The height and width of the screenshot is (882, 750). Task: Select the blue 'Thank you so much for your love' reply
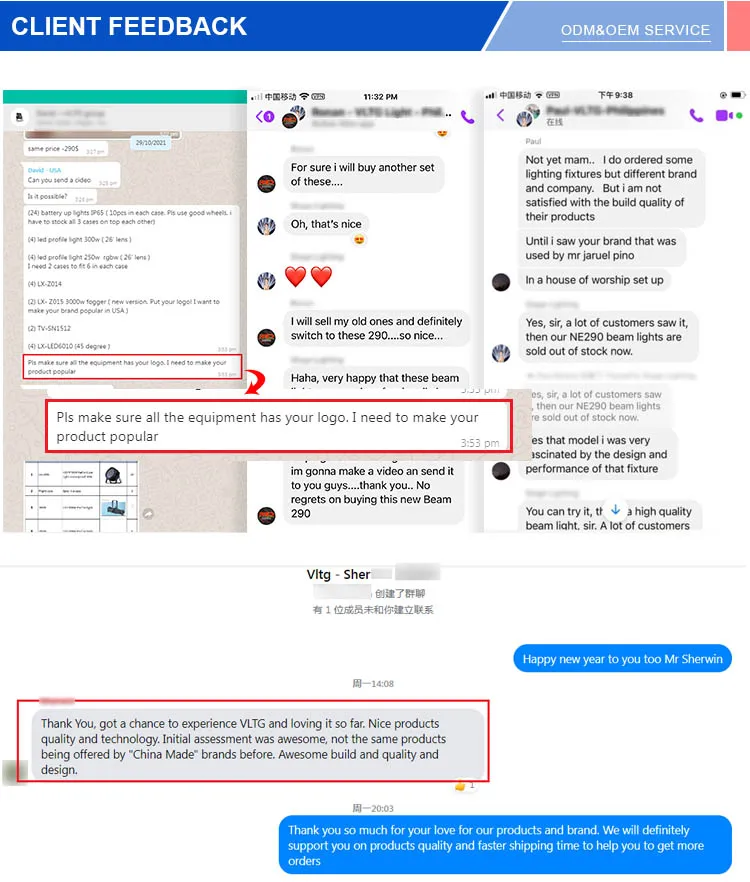[505, 845]
